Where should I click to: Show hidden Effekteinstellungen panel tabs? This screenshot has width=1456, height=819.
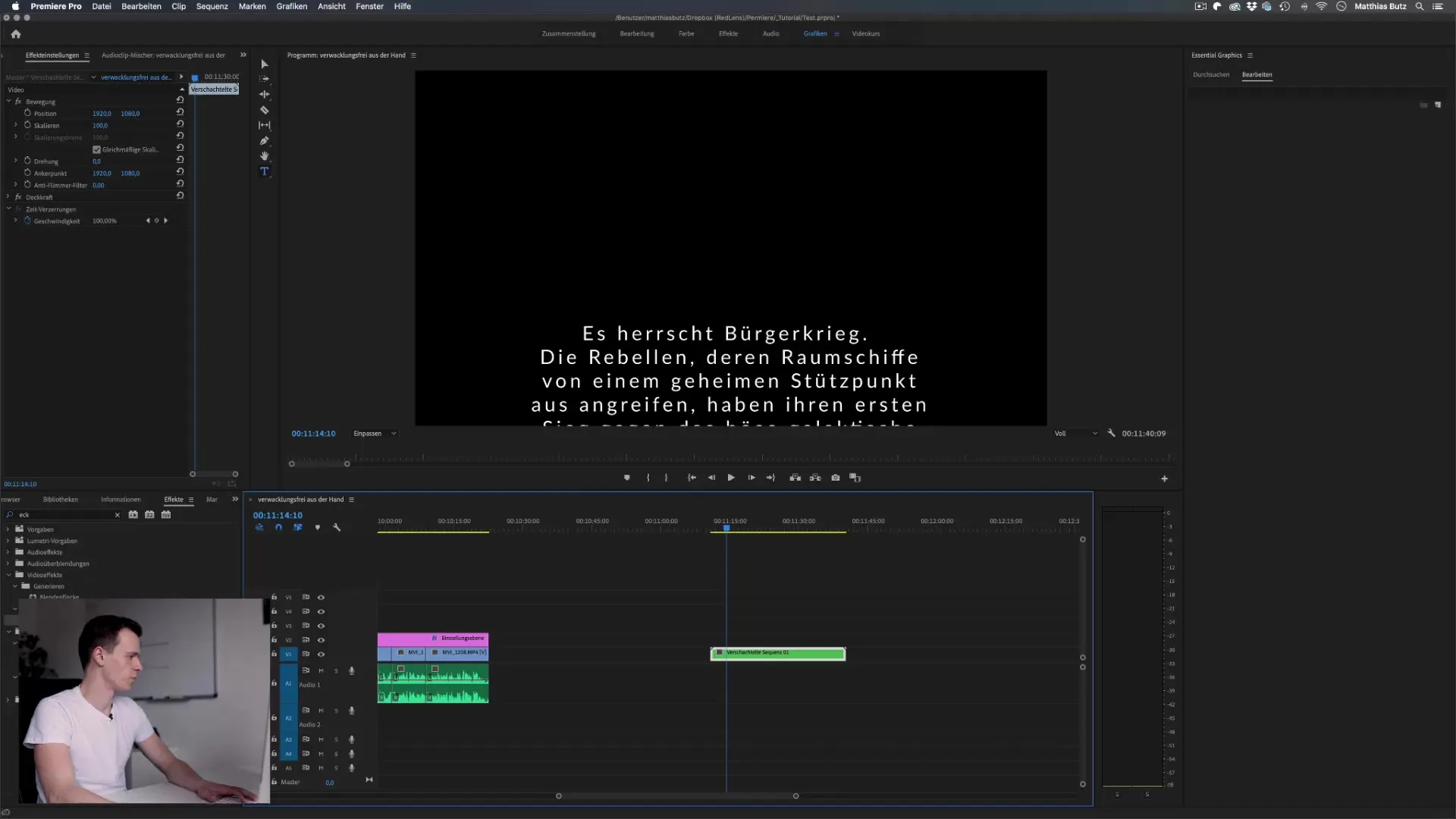[x=243, y=55]
